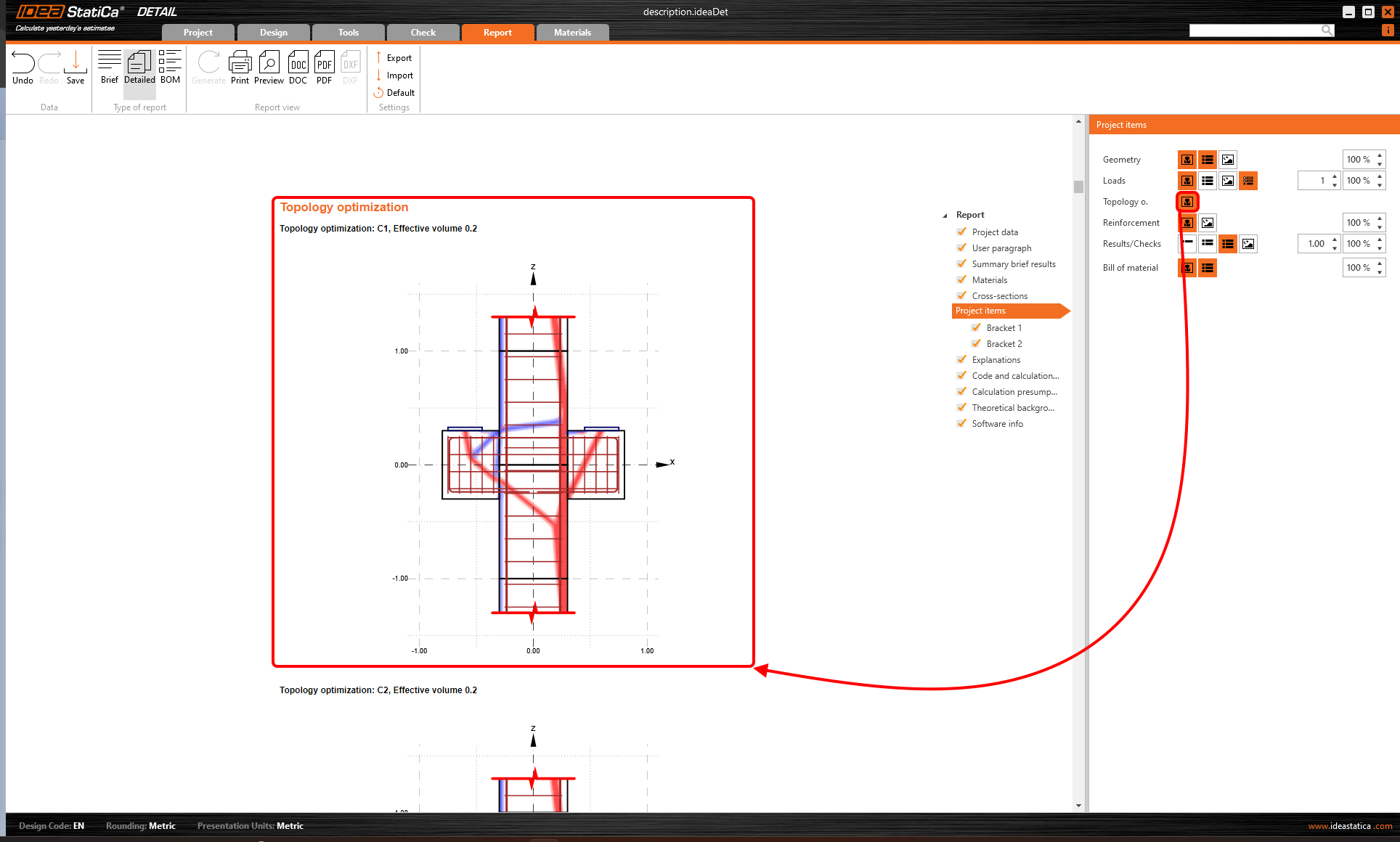
Task: Click the Print report icon
Action: coord(240,68)
